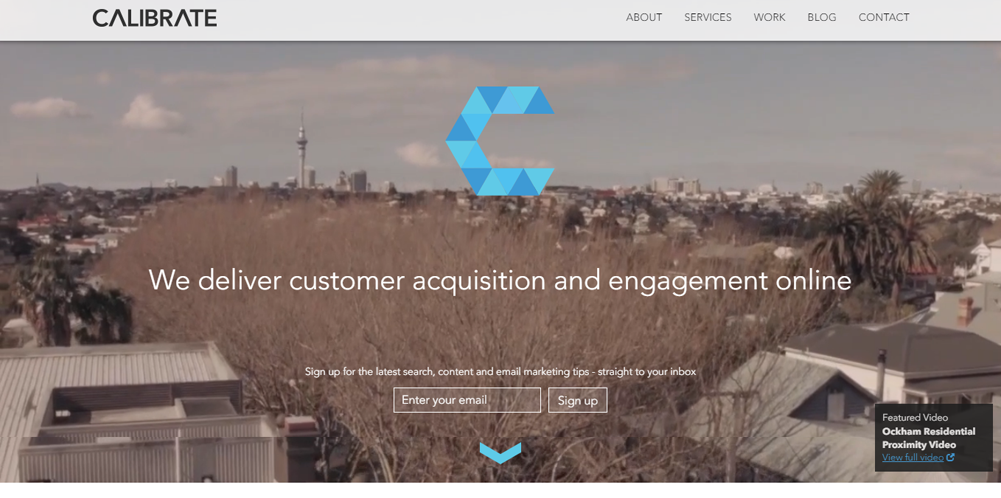Open the SERVICES menu item

pos(708,18)
